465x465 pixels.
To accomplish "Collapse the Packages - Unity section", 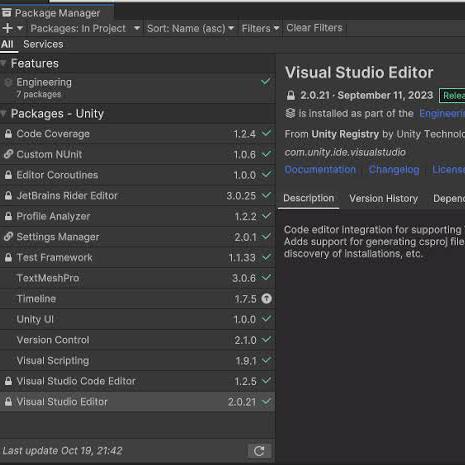I will (4, 114).
